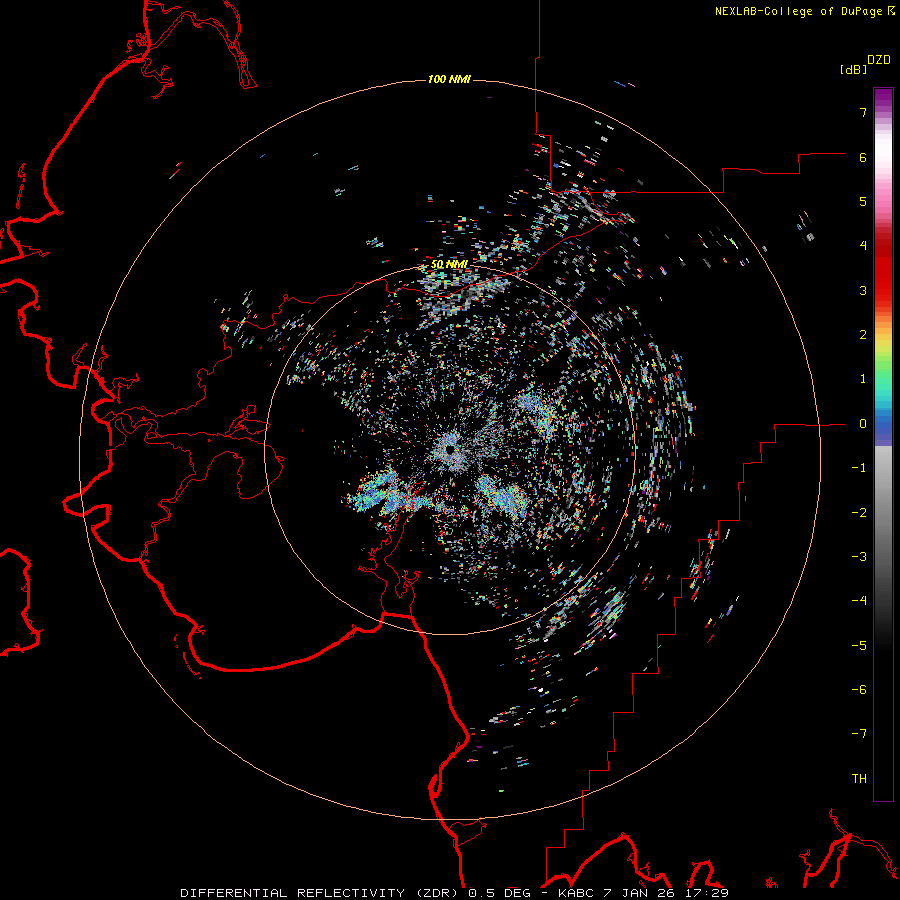Click the black radar site dot at the center
Screen dimensions: 900x900
pyautogui.click(x=450, y=449)
